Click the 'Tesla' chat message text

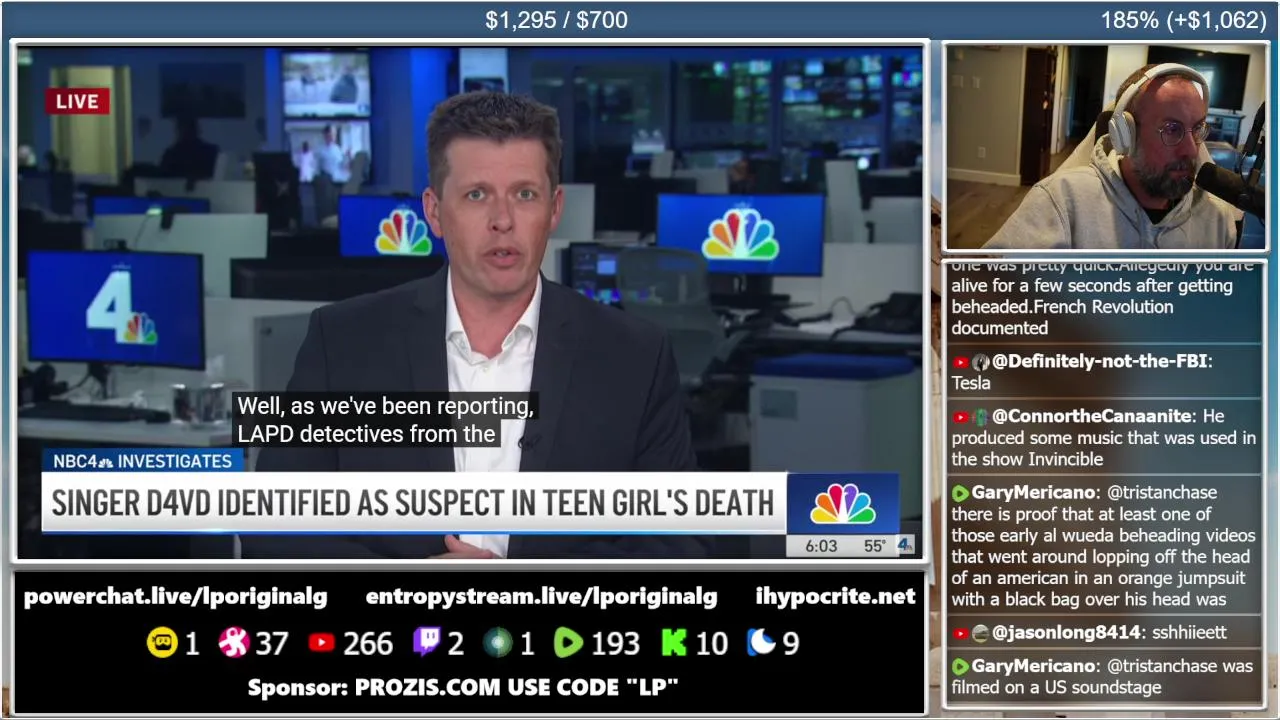pyautogui.click(x=971, y=383)
